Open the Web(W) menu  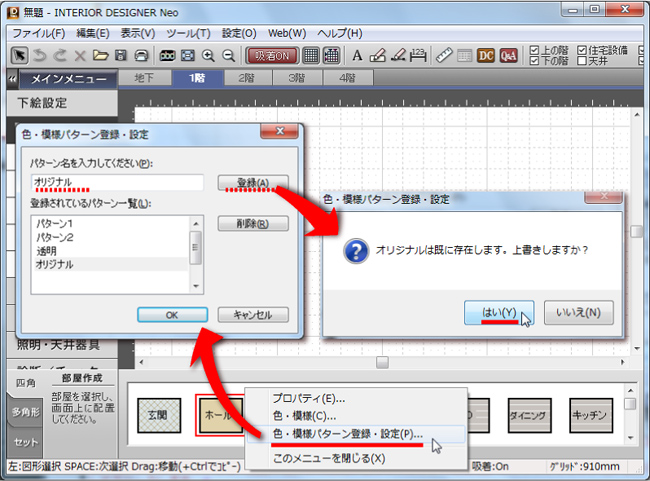[287, 33]
